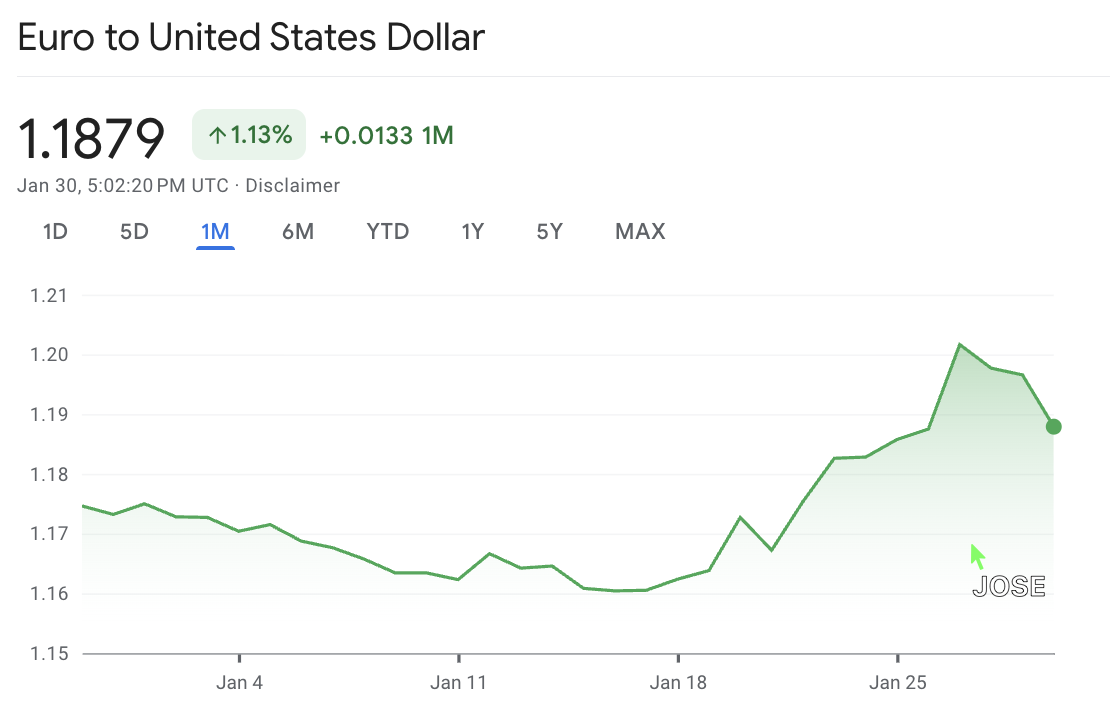This screenshot has height=718, width=1110.
Task: Open the 6M time range
Action: pyautogui.click(x=298, y=232)
